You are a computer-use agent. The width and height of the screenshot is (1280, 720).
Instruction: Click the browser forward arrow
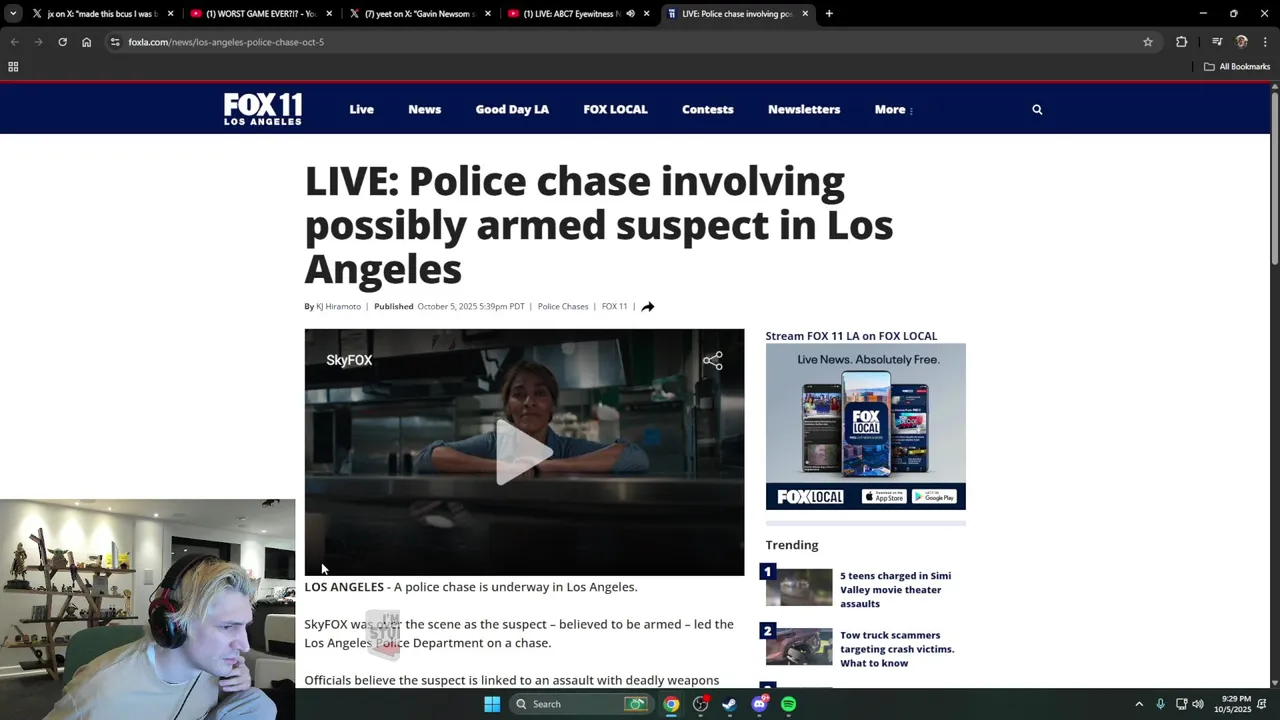(38, 42)
